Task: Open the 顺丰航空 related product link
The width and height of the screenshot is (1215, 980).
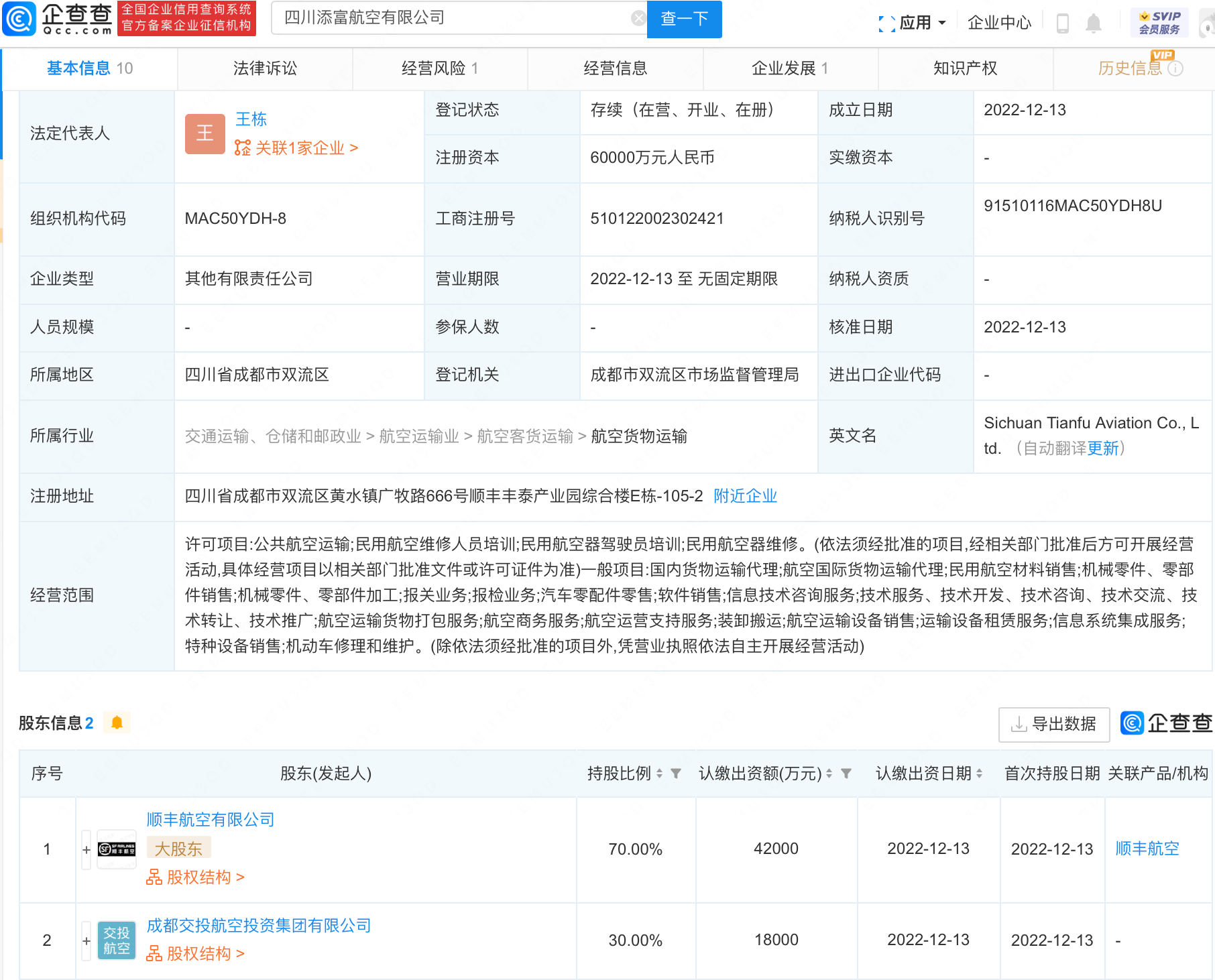Action: click(1147, 849)
